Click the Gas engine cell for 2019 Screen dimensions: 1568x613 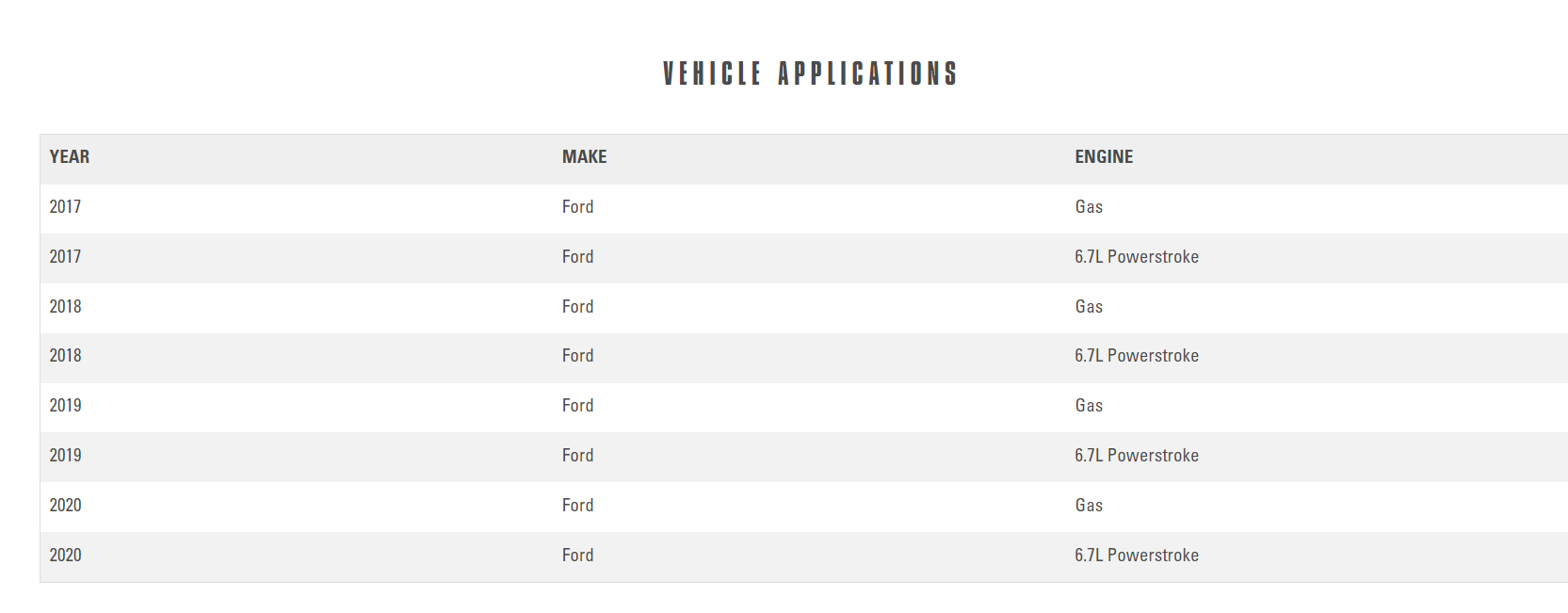[1089, 406]
